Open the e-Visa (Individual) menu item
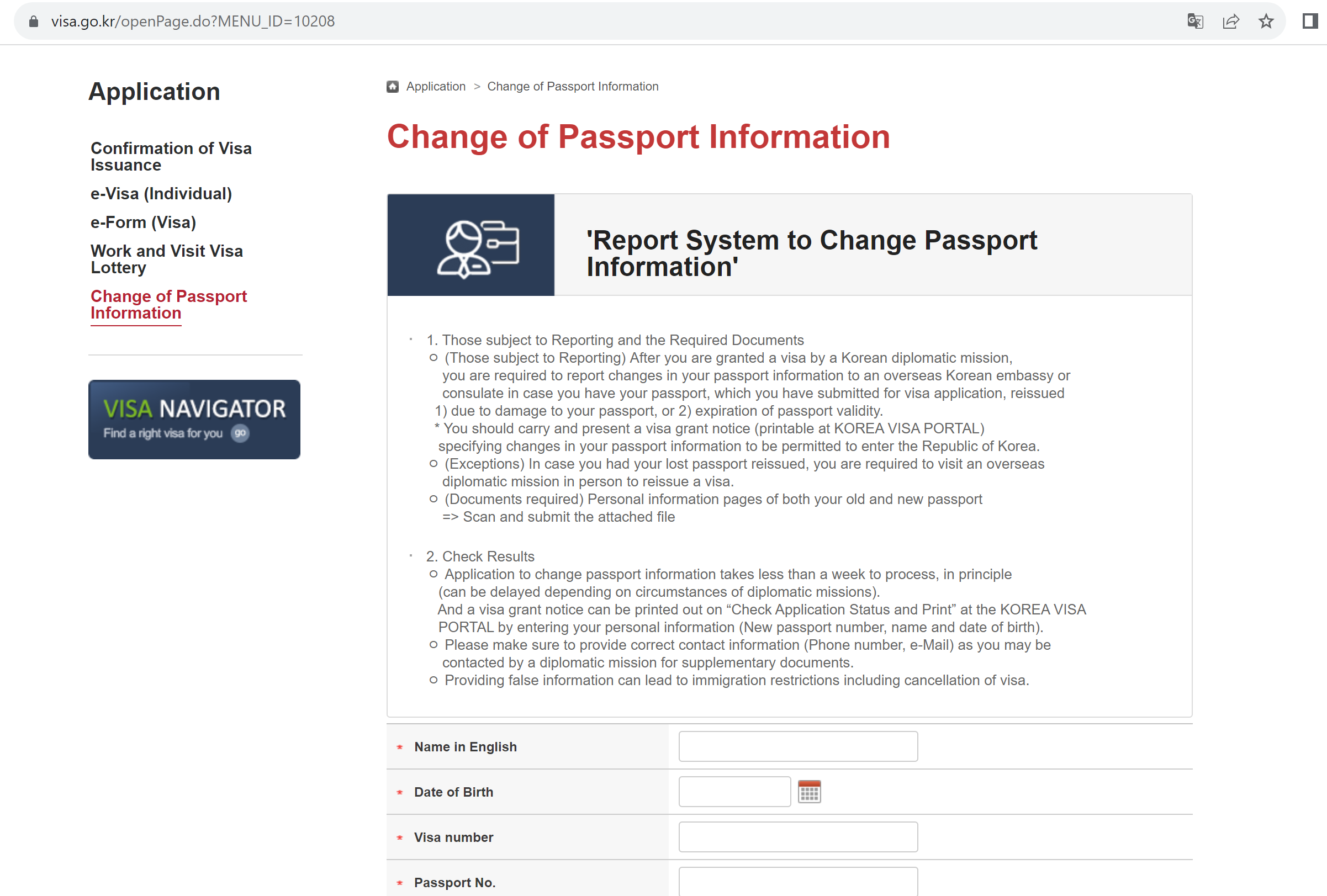Image resolution: width=1327 pixels, height=896 pixels. (x=161, y=193)
